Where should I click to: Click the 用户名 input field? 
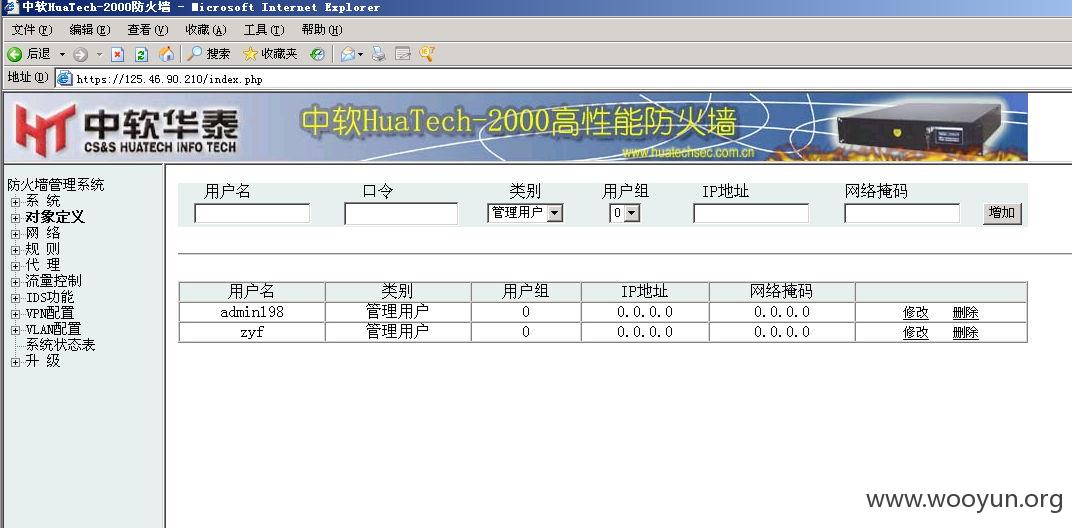click(252, 213)
